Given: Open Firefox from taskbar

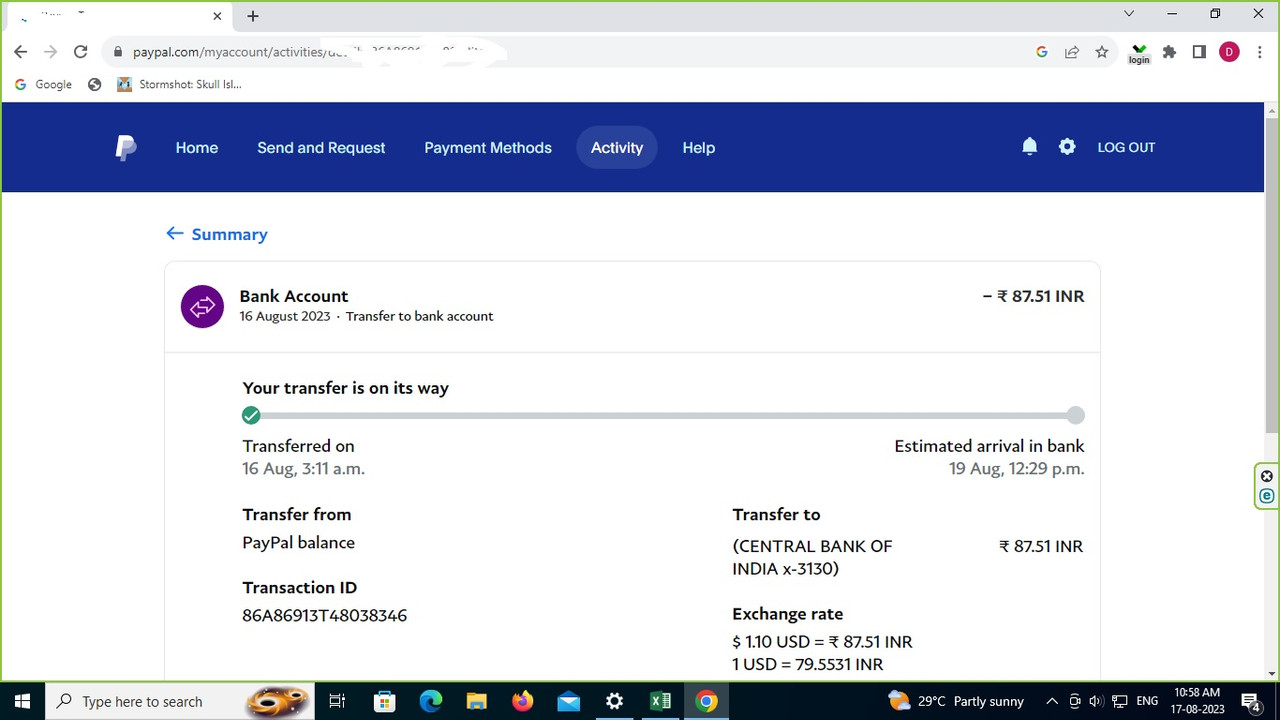Looking at the screenshot, I should pos(522,701).
